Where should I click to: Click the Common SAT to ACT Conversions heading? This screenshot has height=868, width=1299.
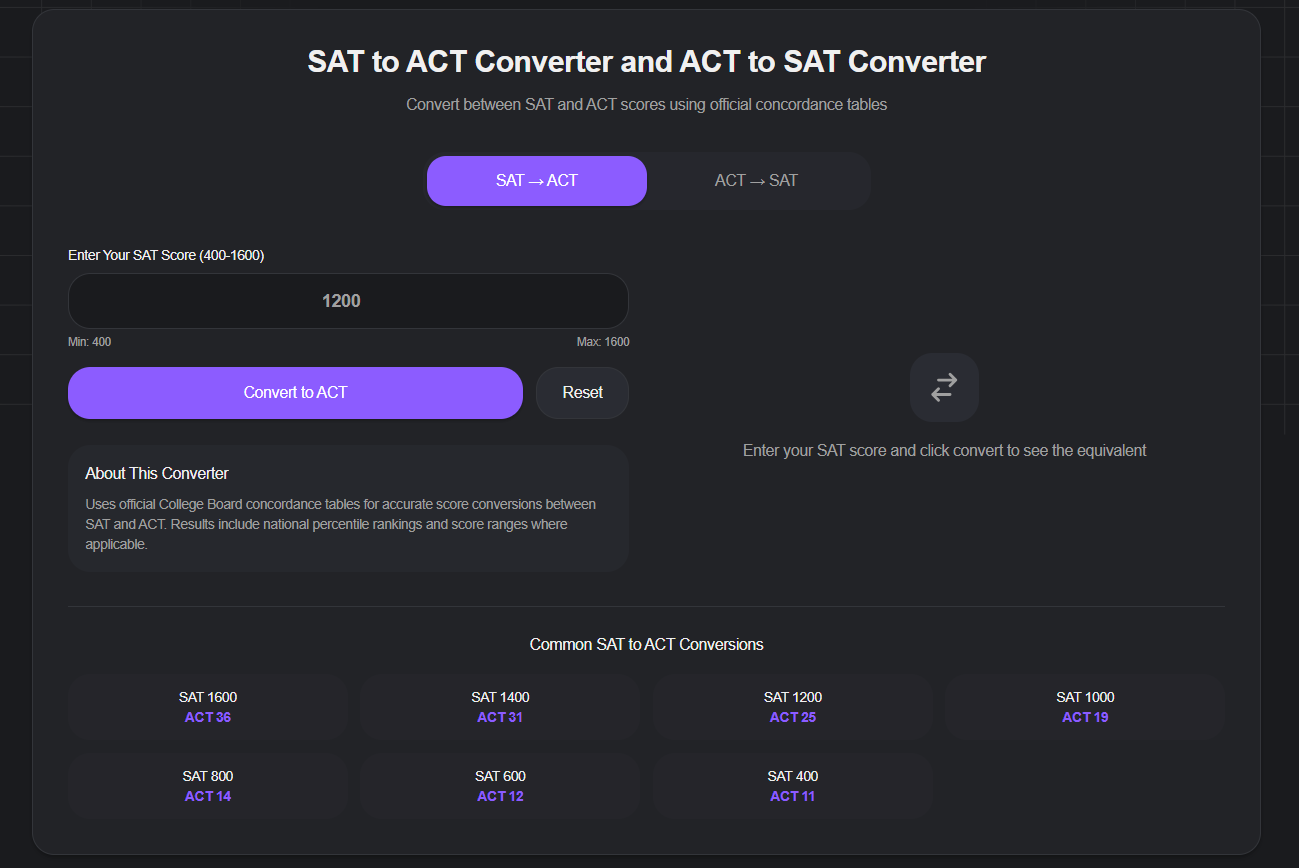coord(646,645)
